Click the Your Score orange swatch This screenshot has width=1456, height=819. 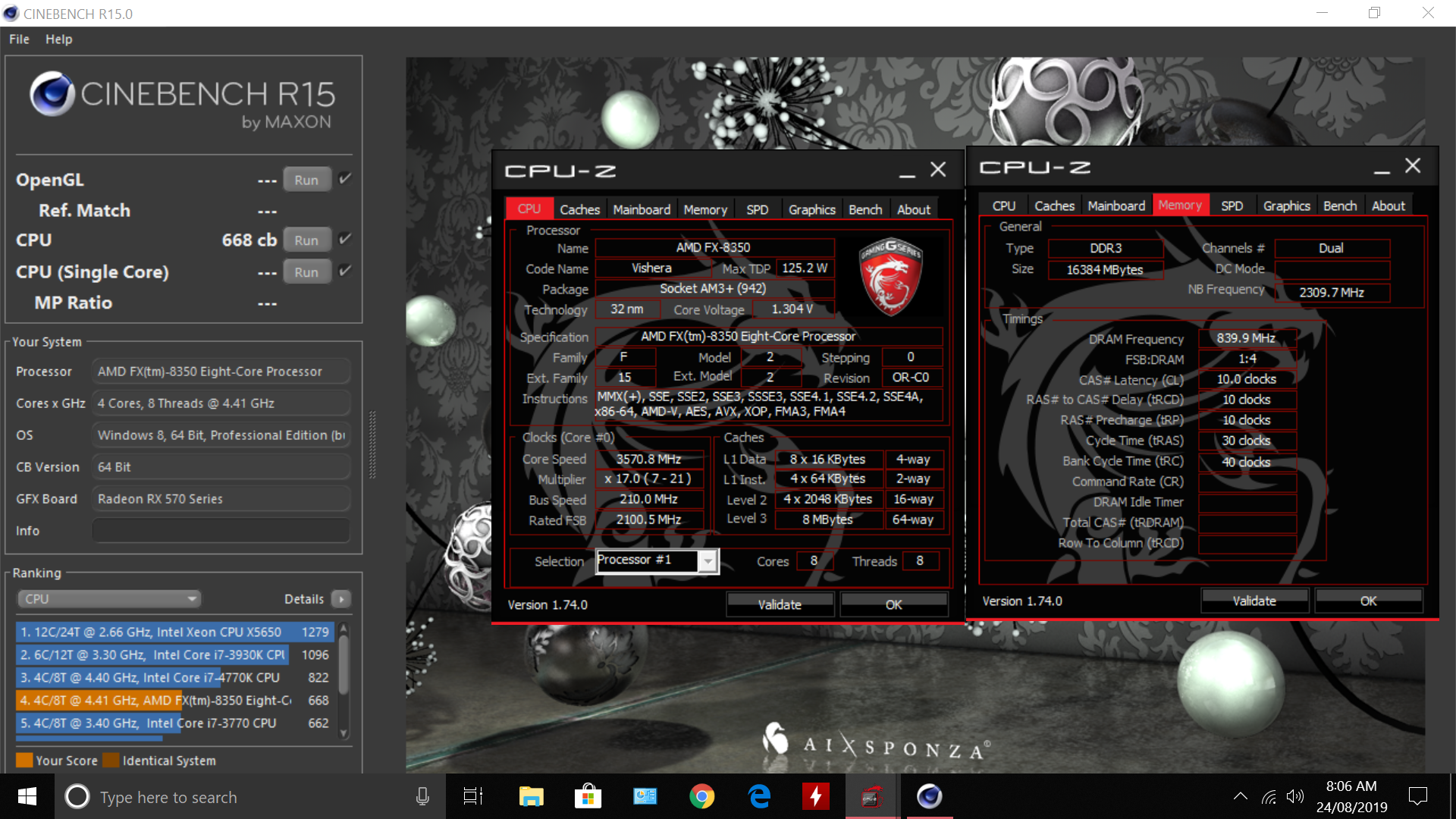[x=24, y=760]
